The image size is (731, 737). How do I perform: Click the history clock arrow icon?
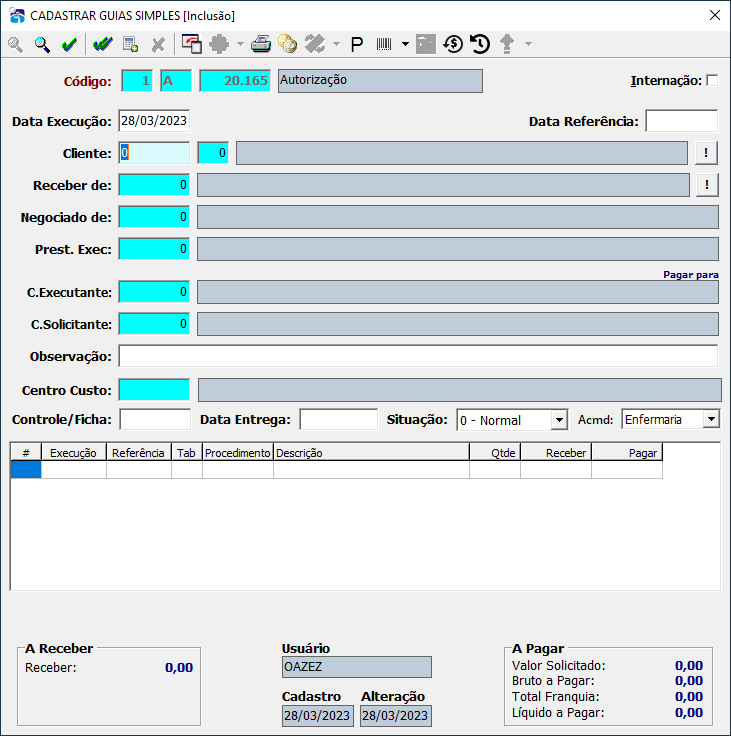[480, 44]
